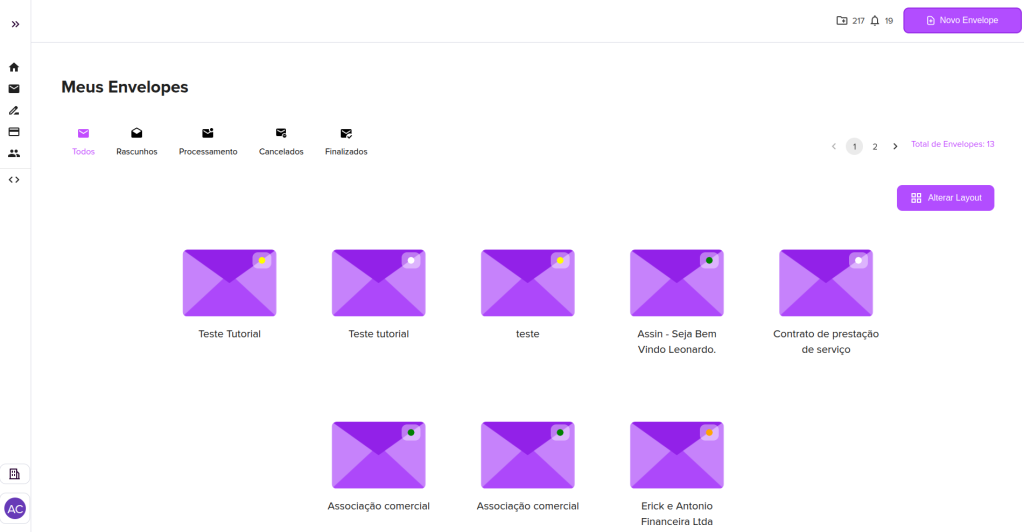Open the credit card sidebar icon

14,132
